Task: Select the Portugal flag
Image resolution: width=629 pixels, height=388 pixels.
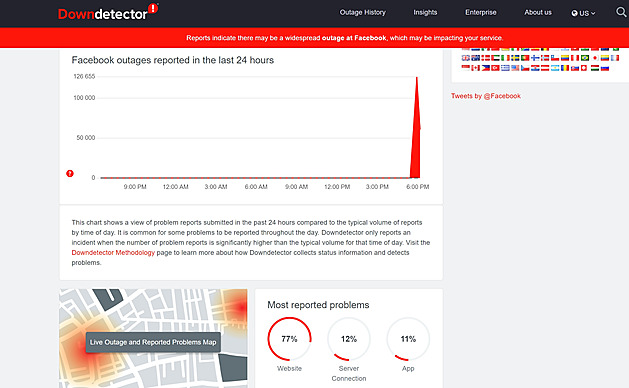Action: (x=525, y=58)
